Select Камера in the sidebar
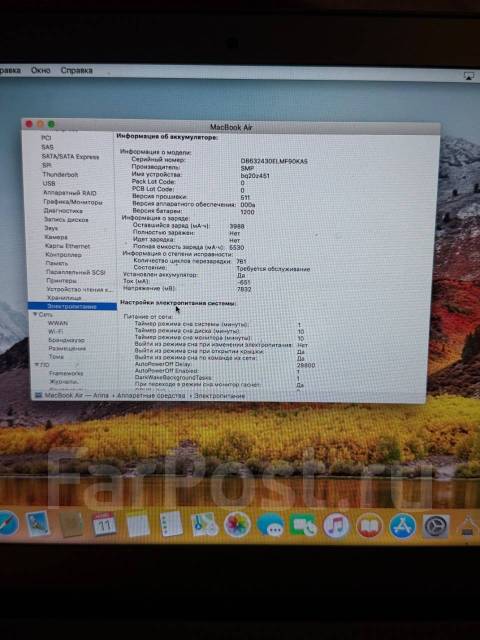480x640 pixels. point(56,237)
